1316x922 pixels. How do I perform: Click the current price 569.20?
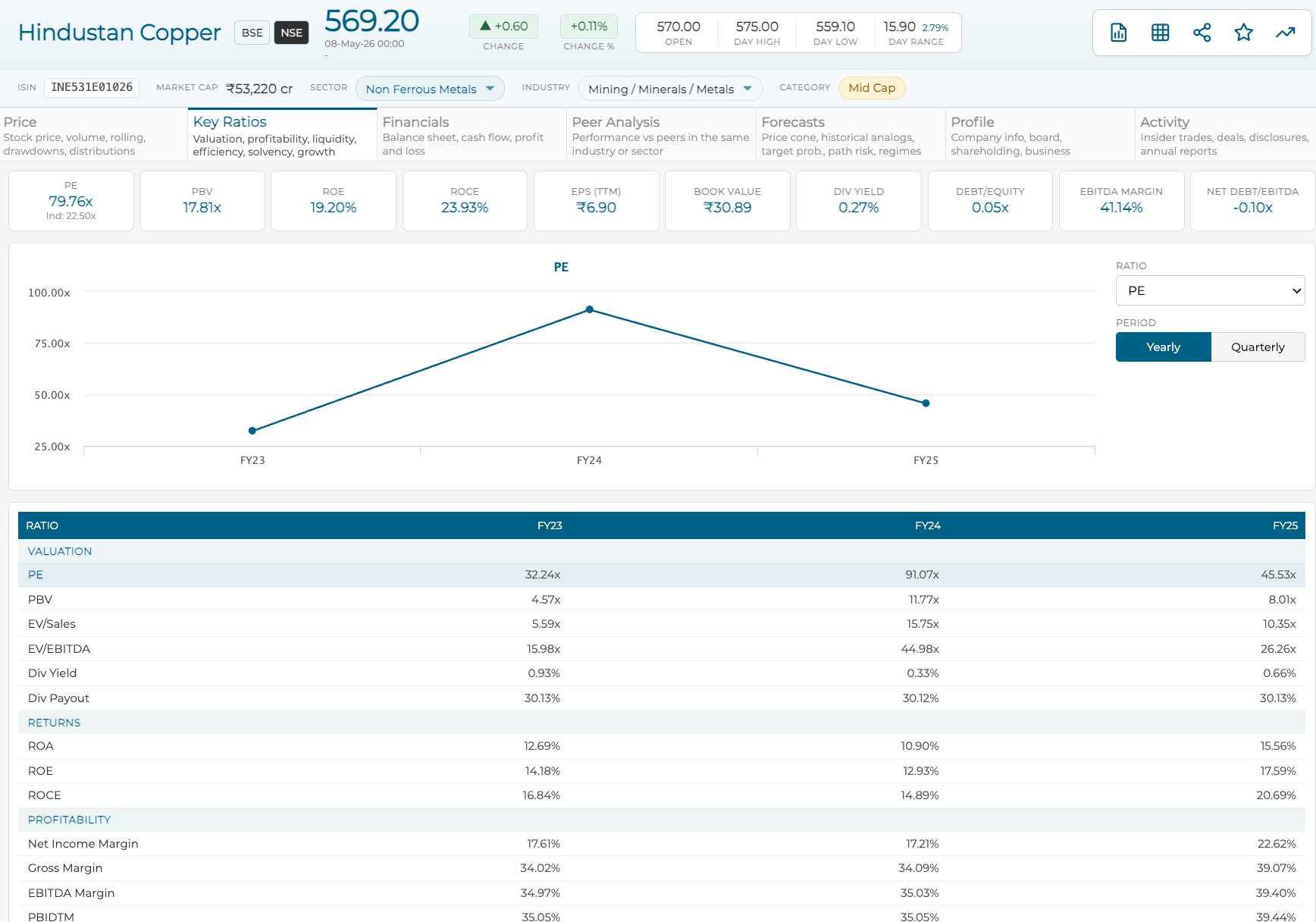tap(371, 20)
